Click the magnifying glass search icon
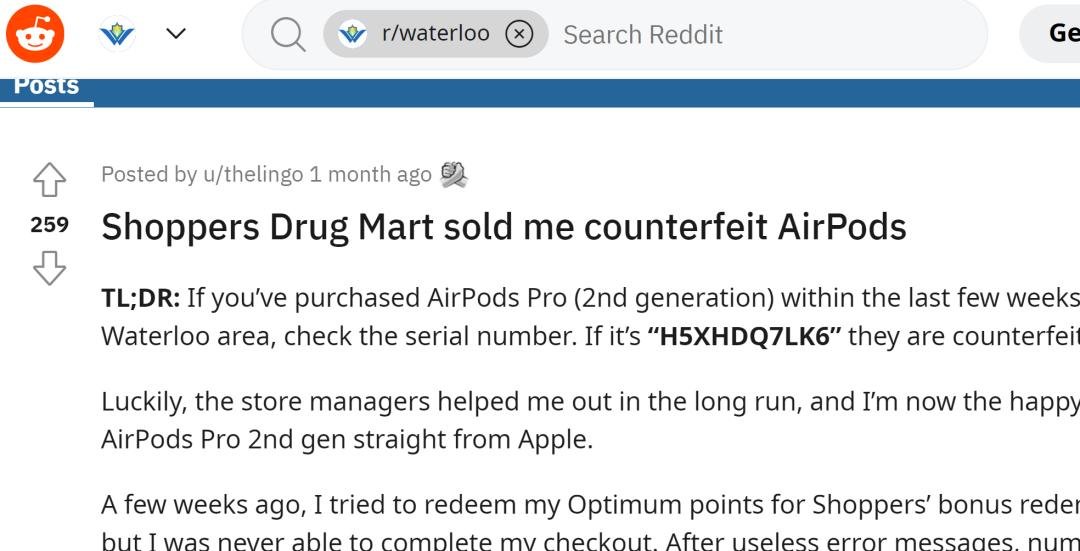Image resolution: width=1080 pixels, height=551 pixels. (x=289, y=34)
